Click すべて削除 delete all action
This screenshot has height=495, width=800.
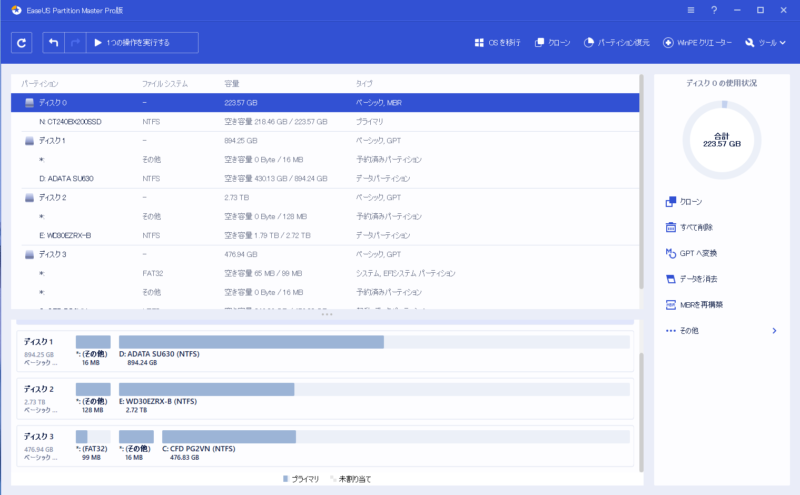coord(696,228)
